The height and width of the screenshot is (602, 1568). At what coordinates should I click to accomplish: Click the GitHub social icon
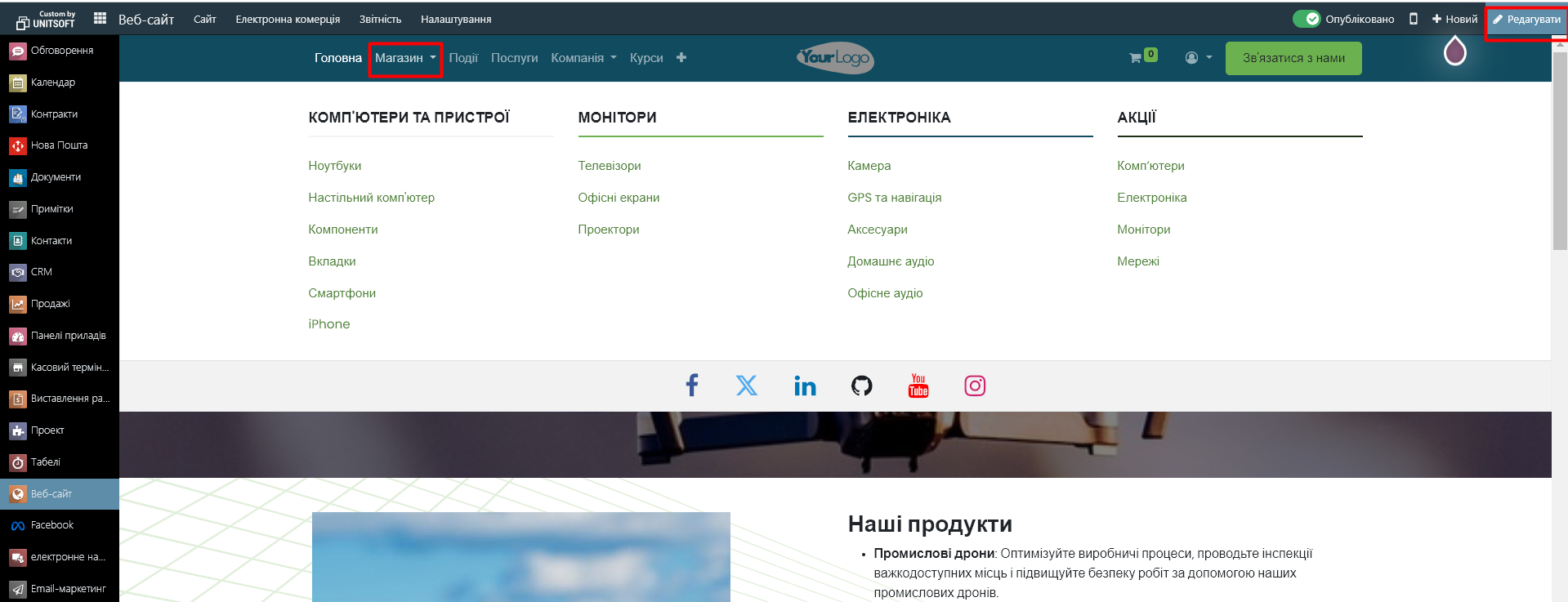861,386
